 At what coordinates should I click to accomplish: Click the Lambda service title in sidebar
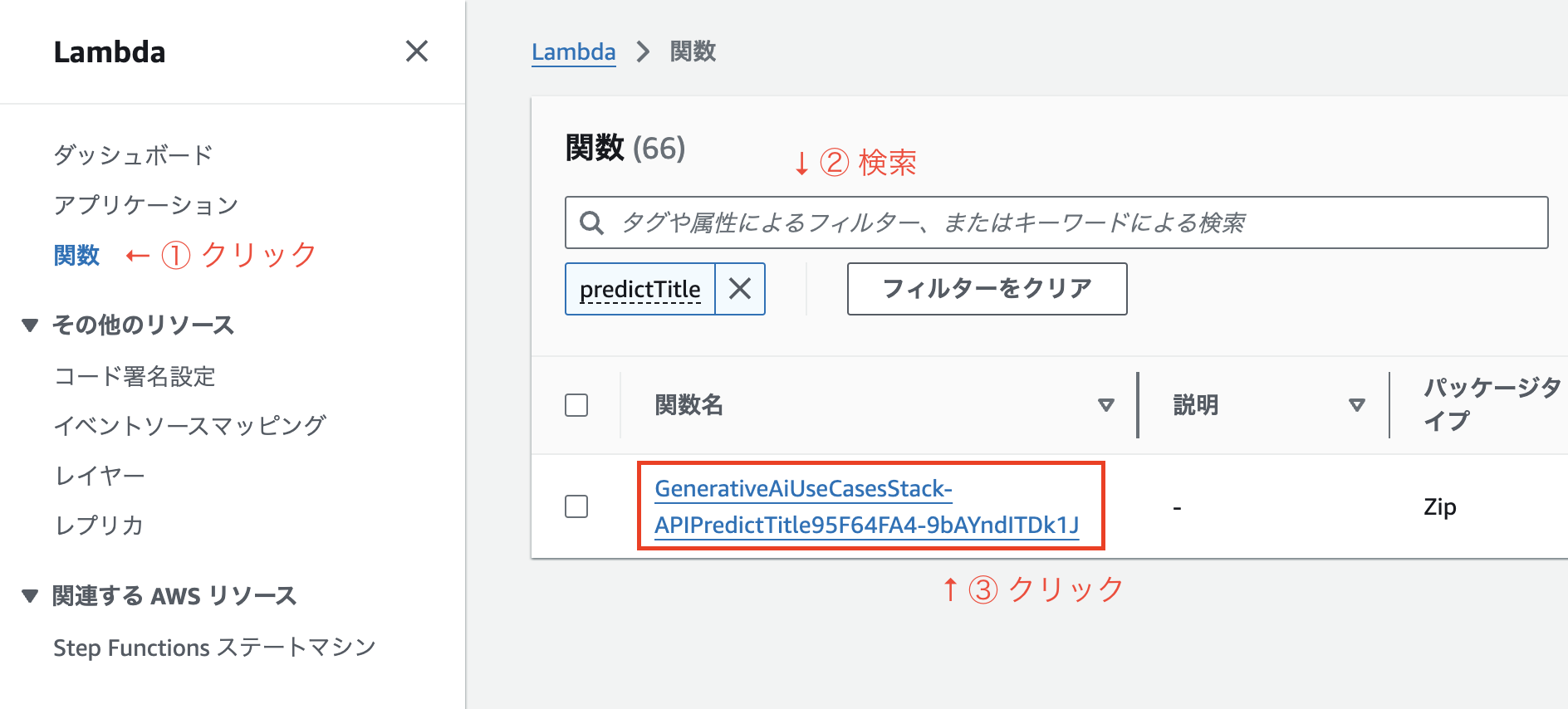109,51
